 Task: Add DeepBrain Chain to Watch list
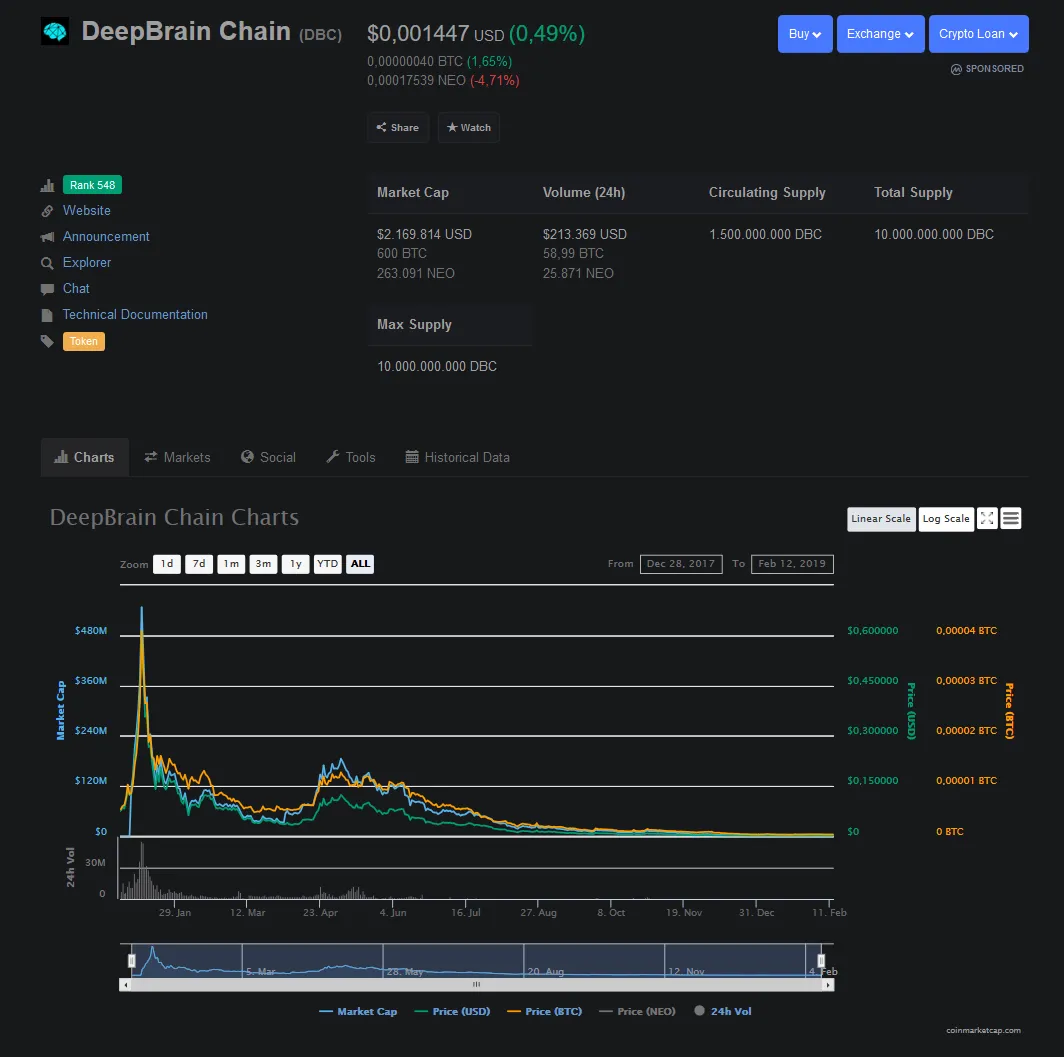tap(469, 128)
